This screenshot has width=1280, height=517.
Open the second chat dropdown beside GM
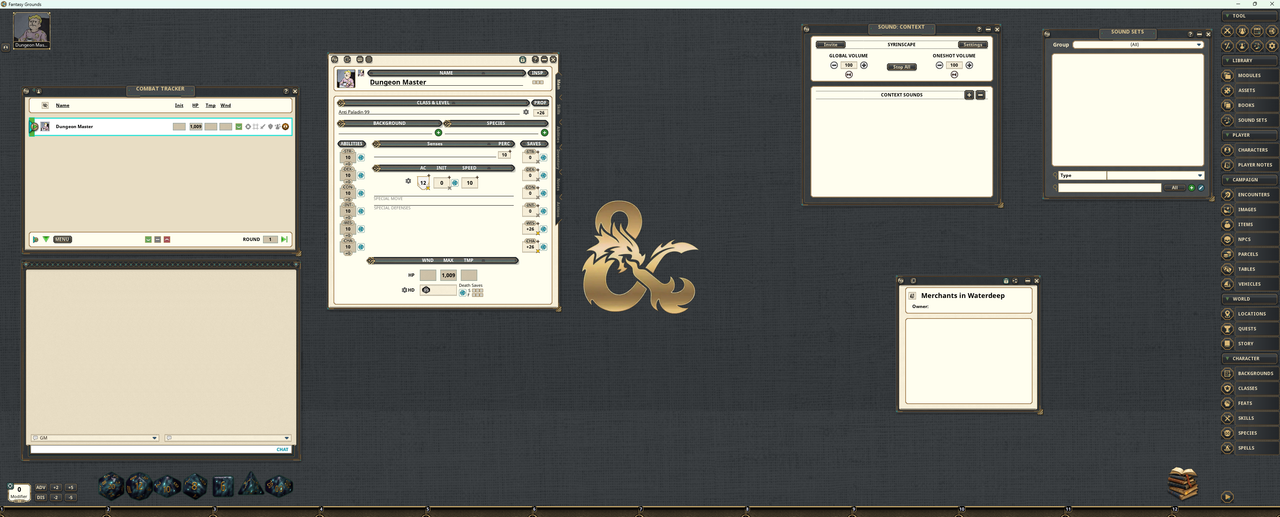pos(227,438)
